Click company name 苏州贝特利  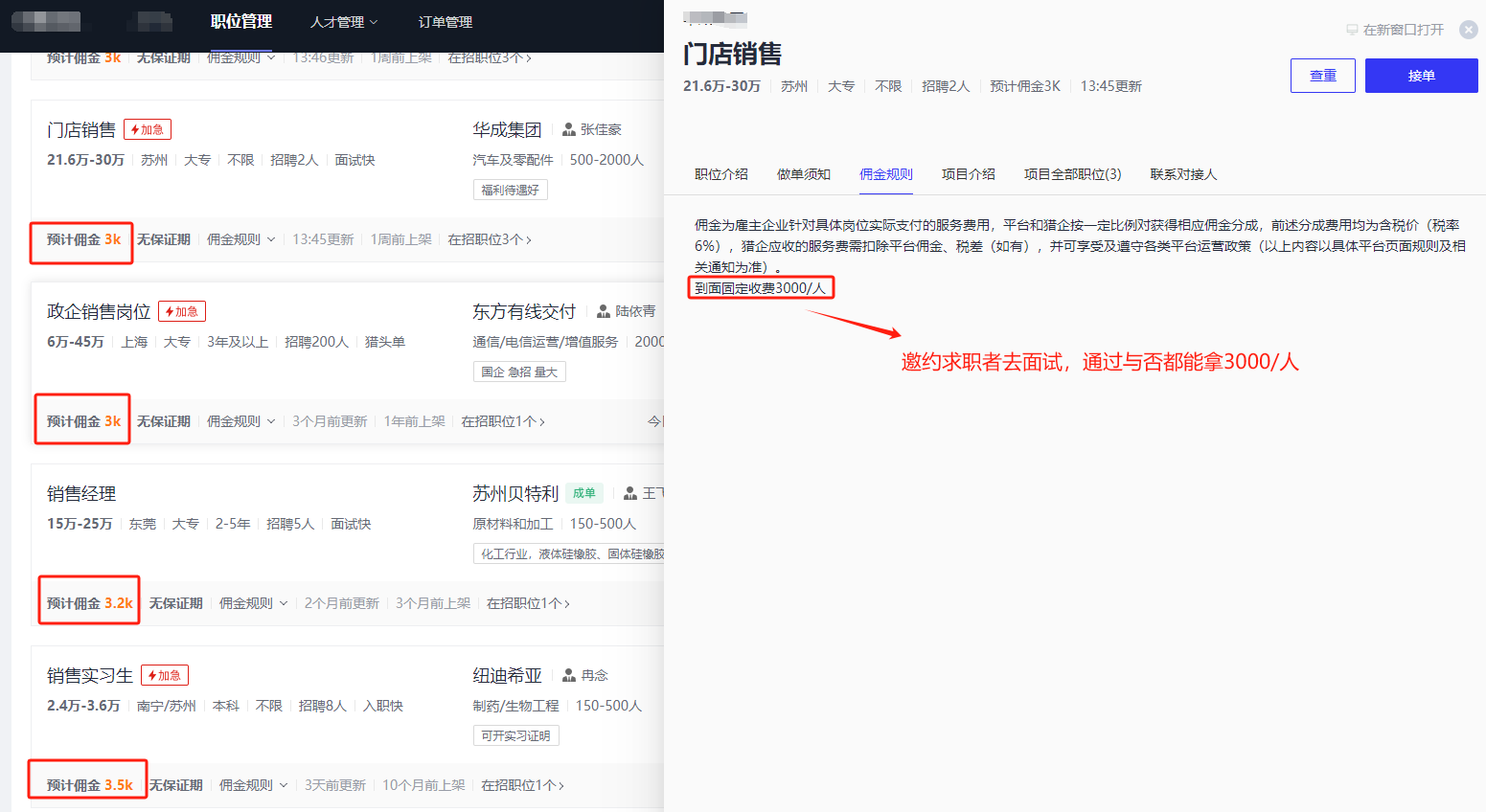515,494
